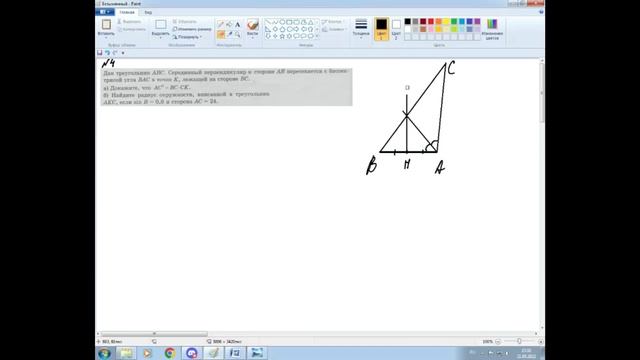This screenshot has width=640, height=360.
Task: Choose the purple color swatch
Action: tap(477, 22)
